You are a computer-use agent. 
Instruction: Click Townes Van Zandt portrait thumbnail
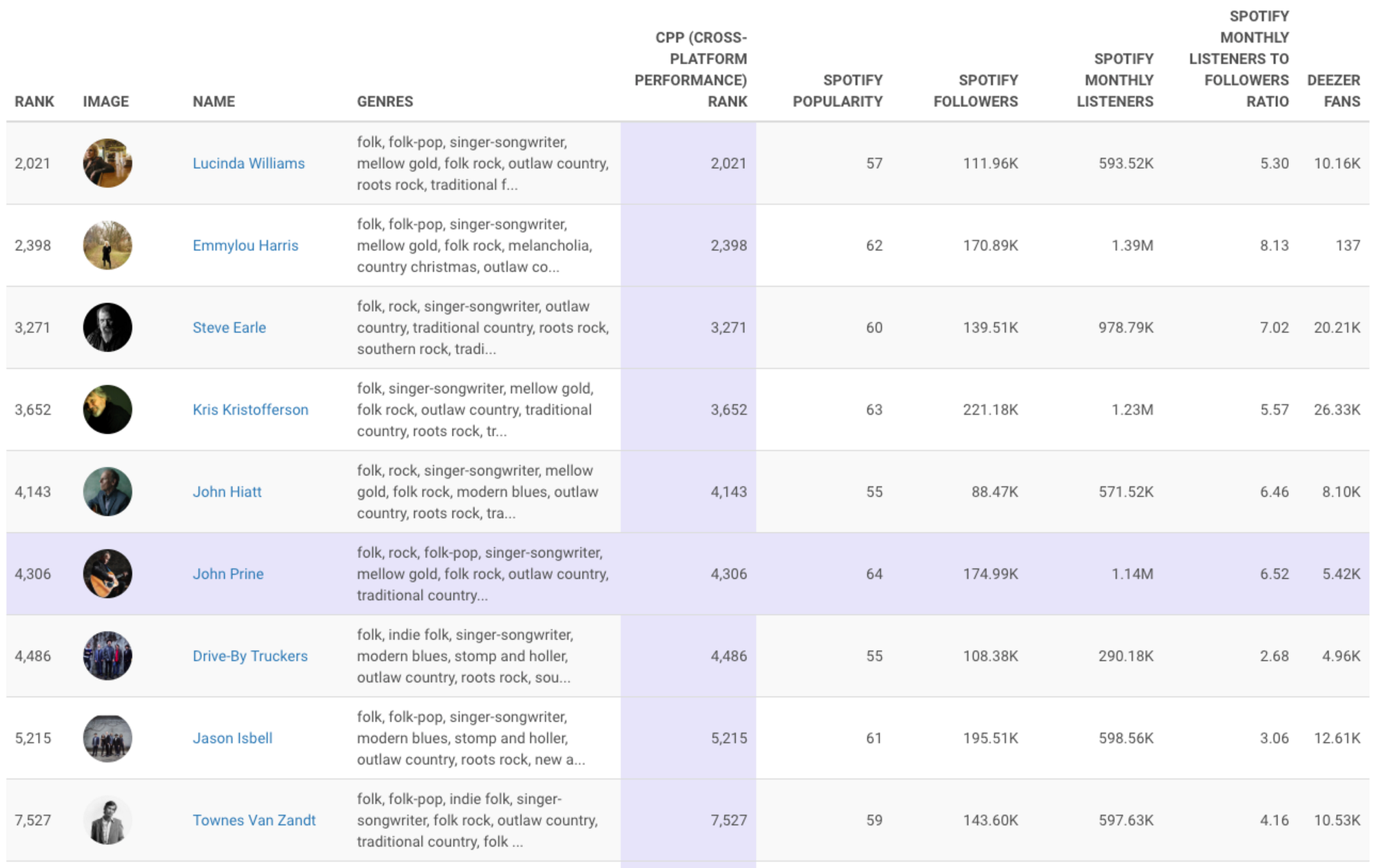click(107, 820)
